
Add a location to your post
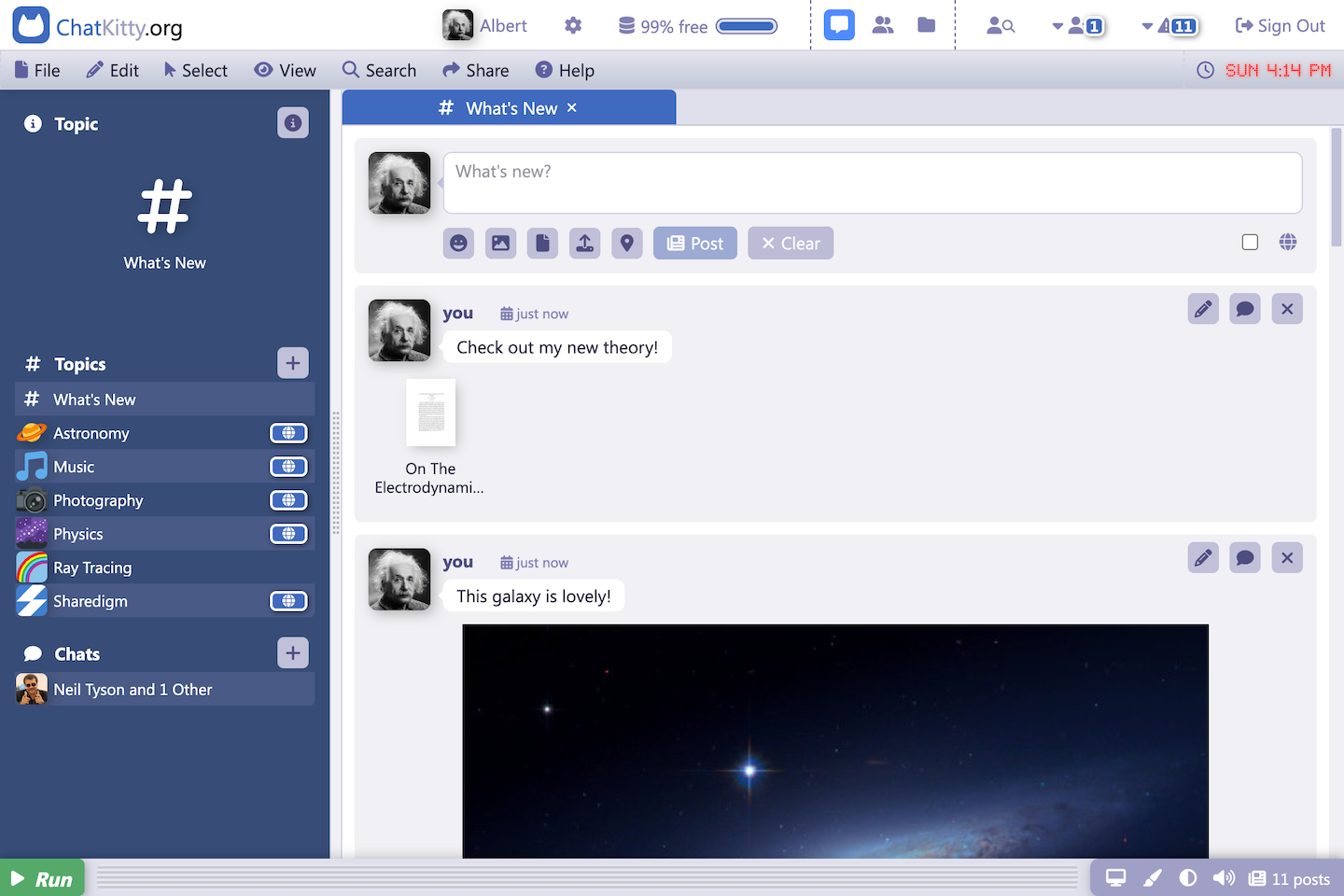coord(626,243)
